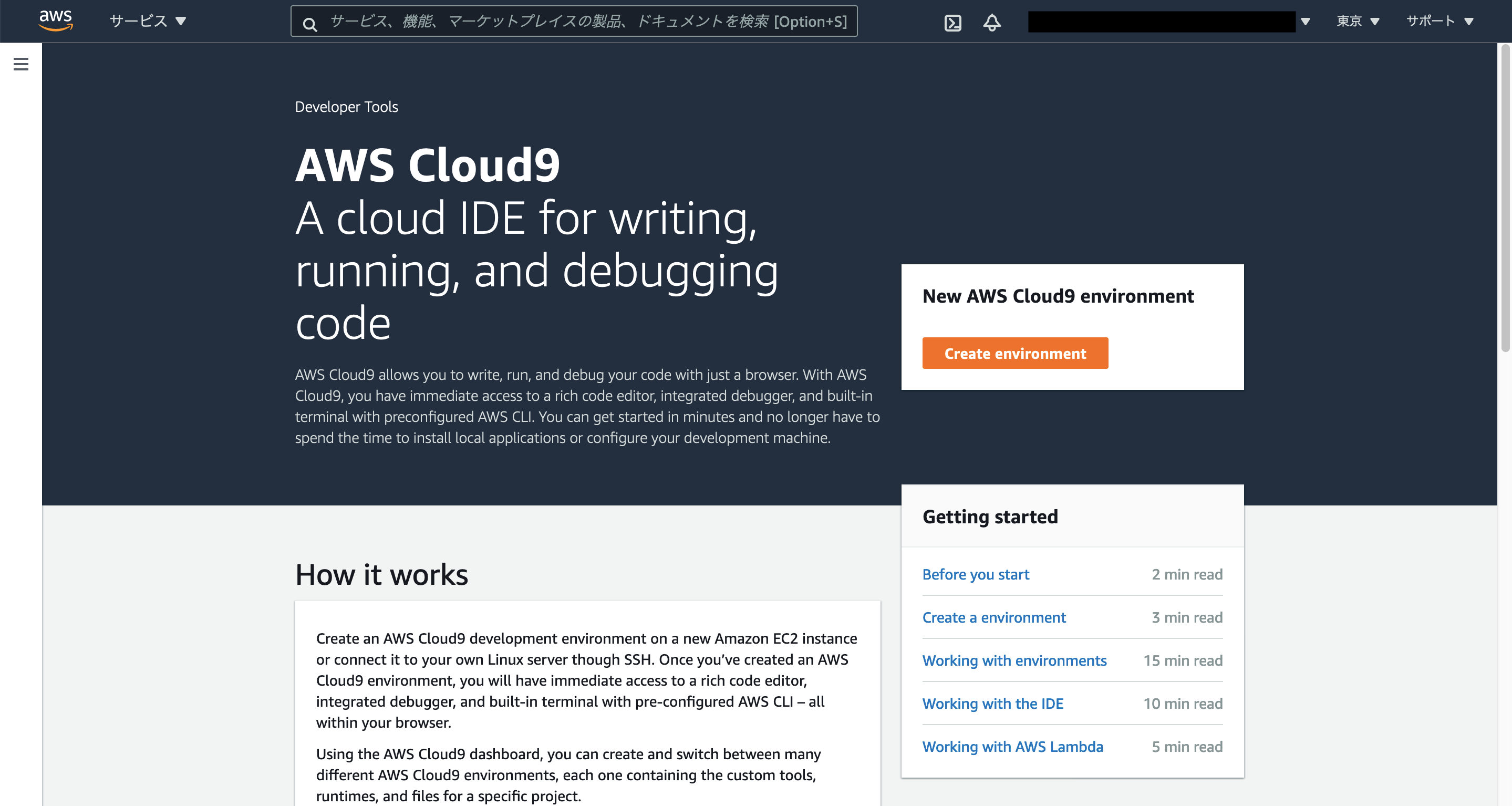The height and width of the screenshot is (806, 1512).
Task: Click the Create environment button
Action: point(1015,354)
